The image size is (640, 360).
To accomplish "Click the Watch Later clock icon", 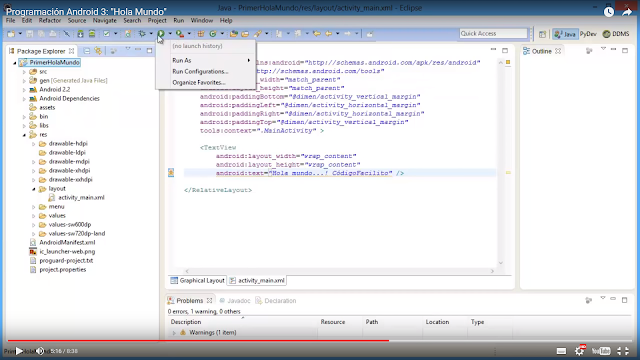I will coord(609,12).
